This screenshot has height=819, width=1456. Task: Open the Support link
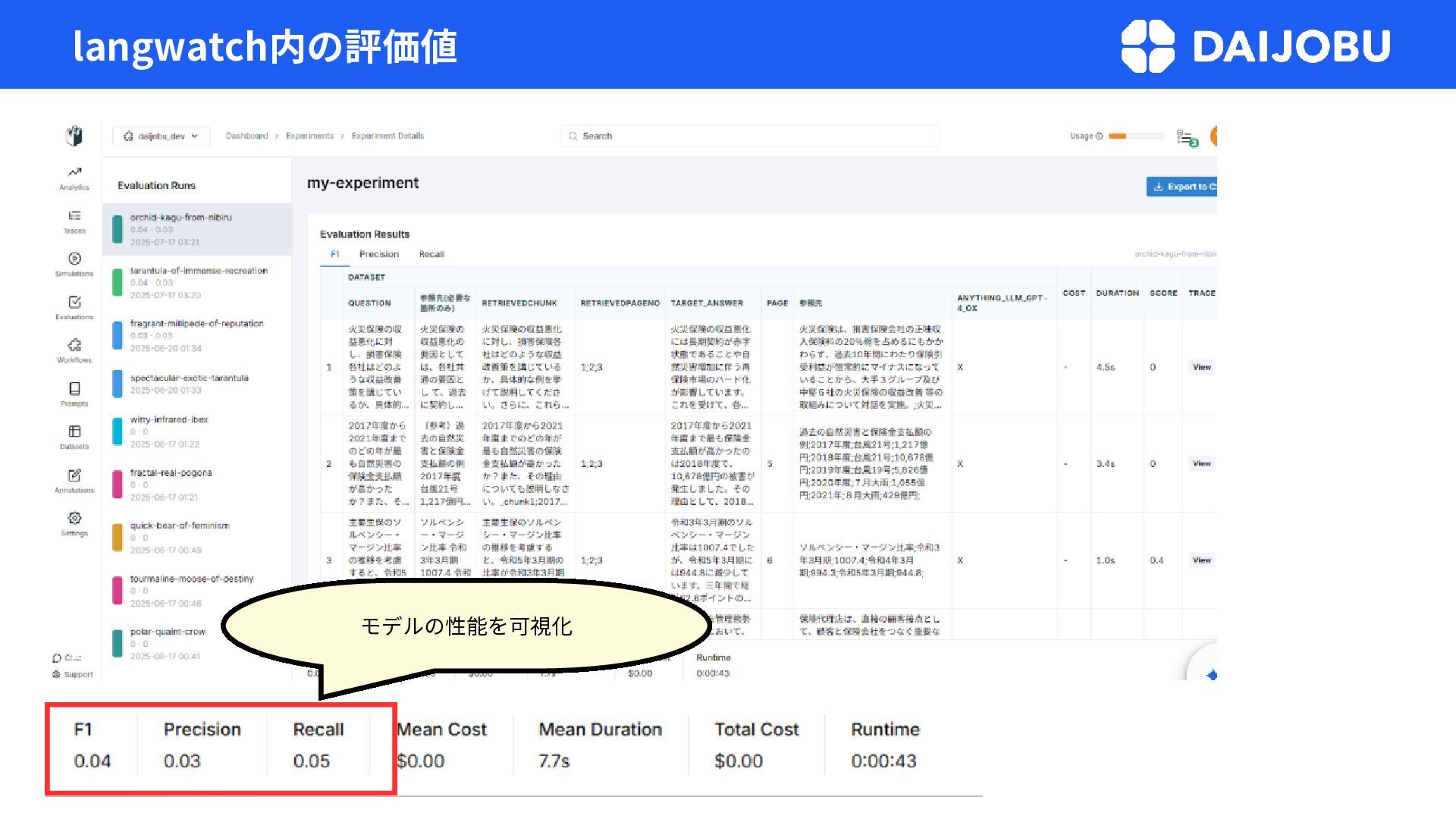(73, 674)
